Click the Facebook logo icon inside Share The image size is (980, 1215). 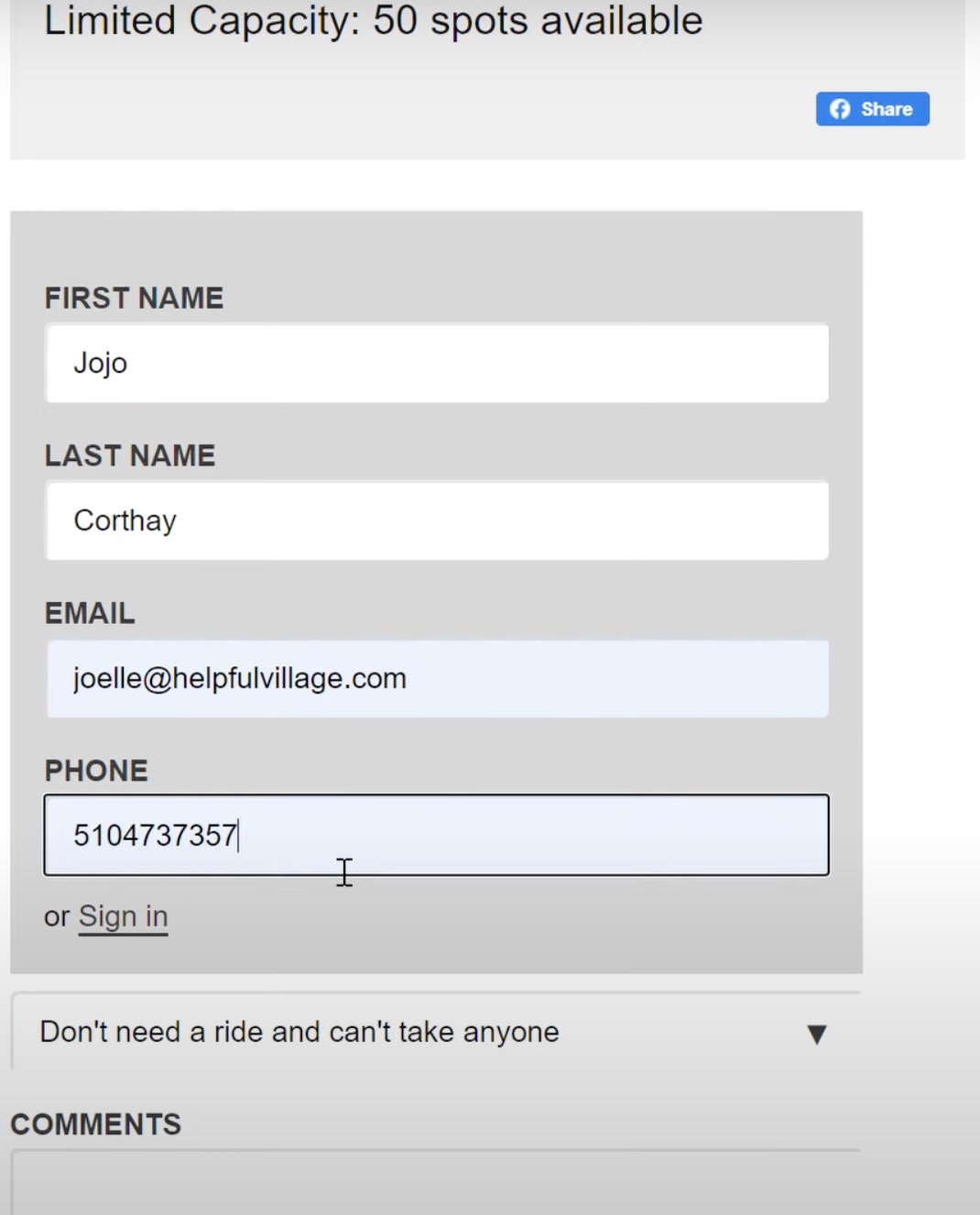[840, 109]
